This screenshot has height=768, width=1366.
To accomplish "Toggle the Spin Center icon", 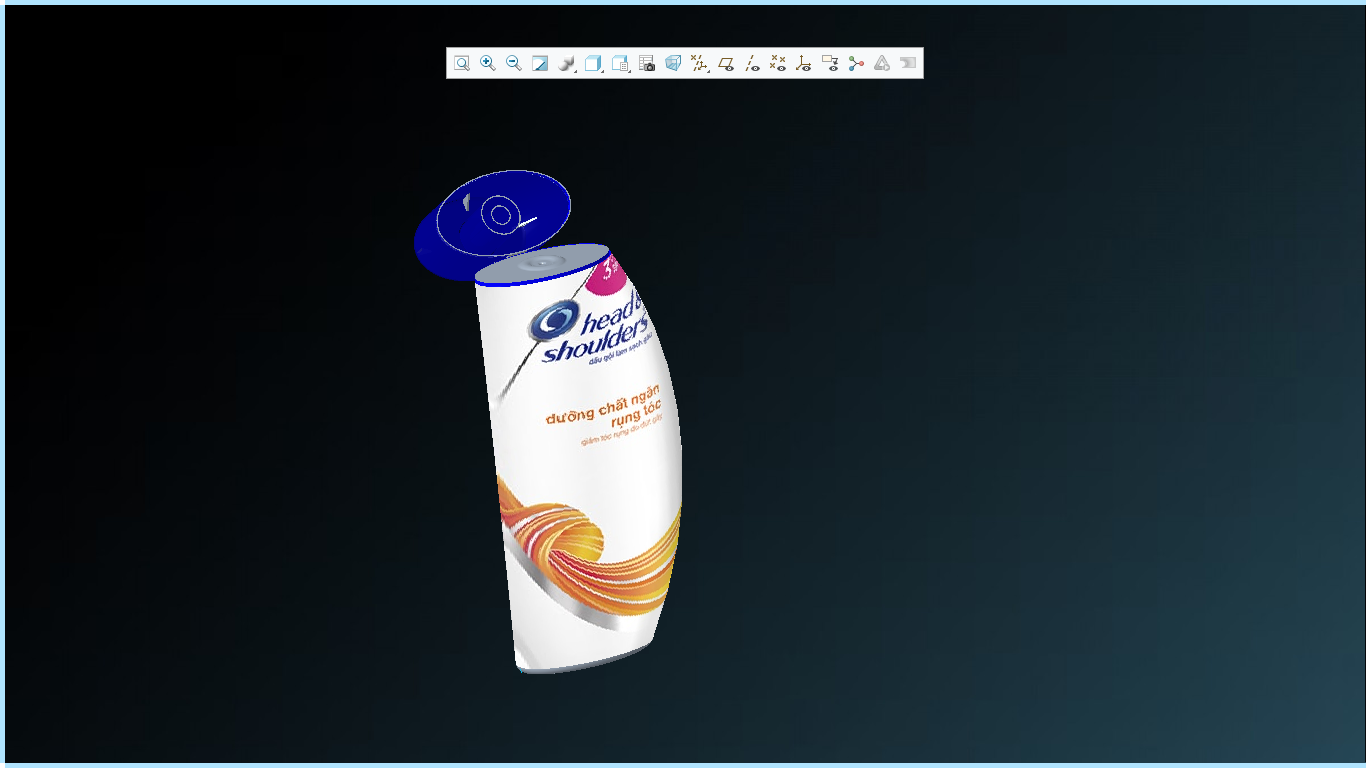I will (x=856, y=63).
